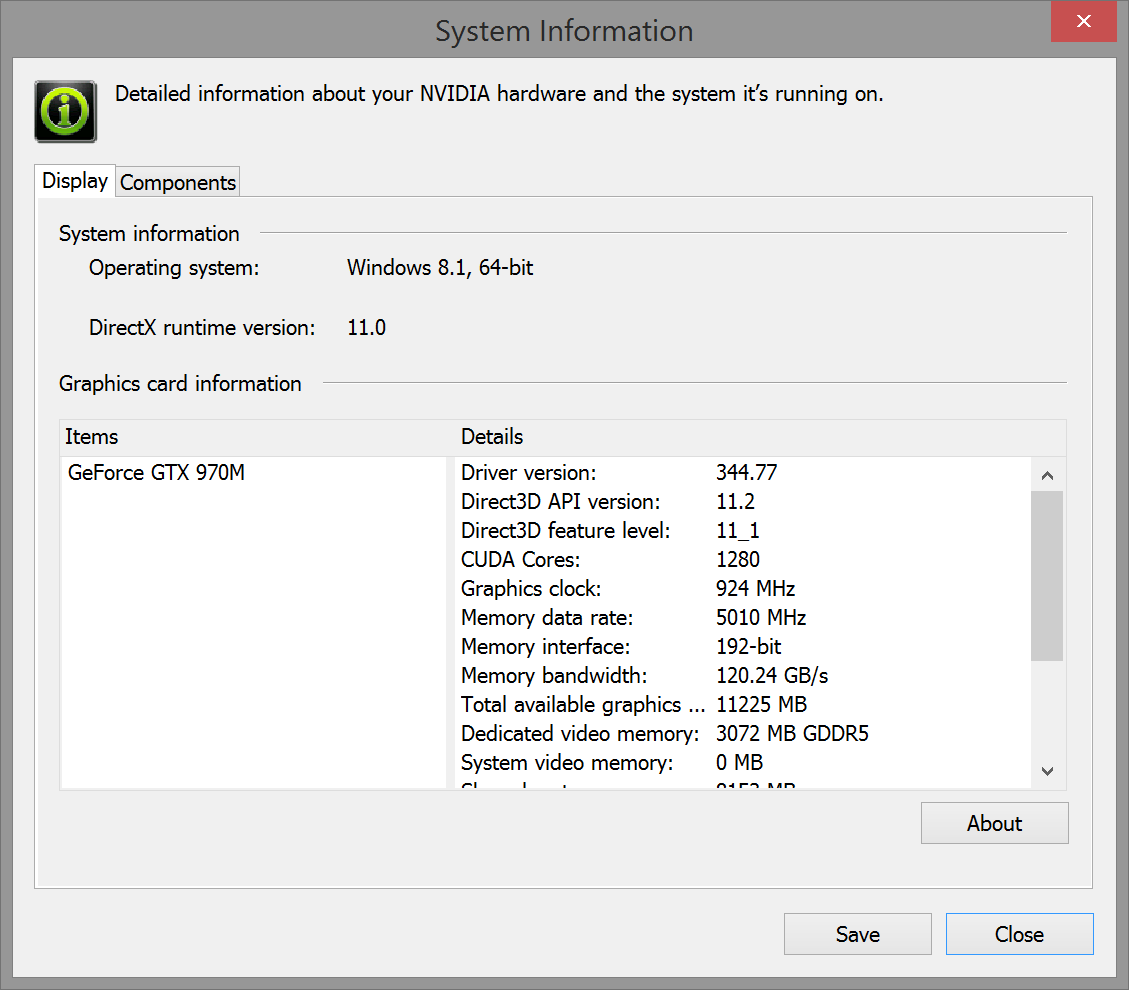This screenshot has height=990, width=1129.
Task: Click the Direct3D API version label
Action: click(560, 501)
